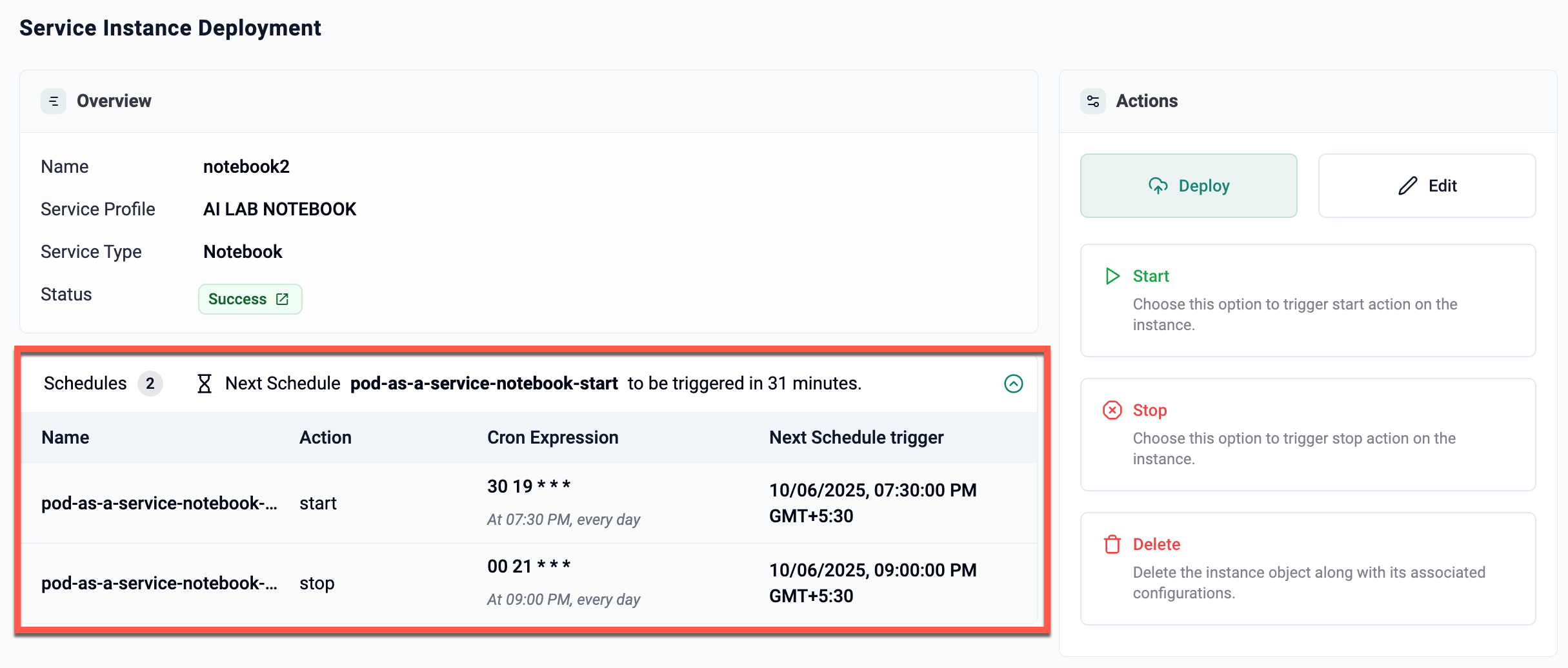Click the Overview panel list icon
This screenshot has height=668, width=1568.
[x=54, y=101]
